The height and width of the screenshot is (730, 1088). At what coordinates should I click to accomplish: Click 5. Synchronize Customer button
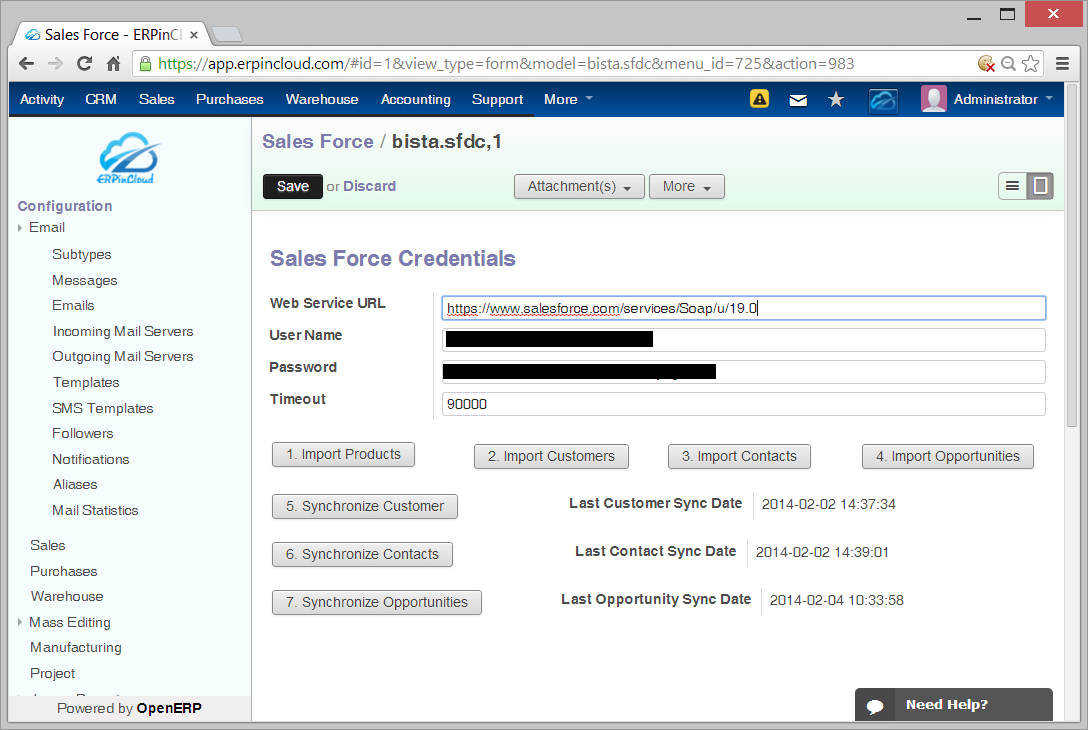[x=364, y=507]
